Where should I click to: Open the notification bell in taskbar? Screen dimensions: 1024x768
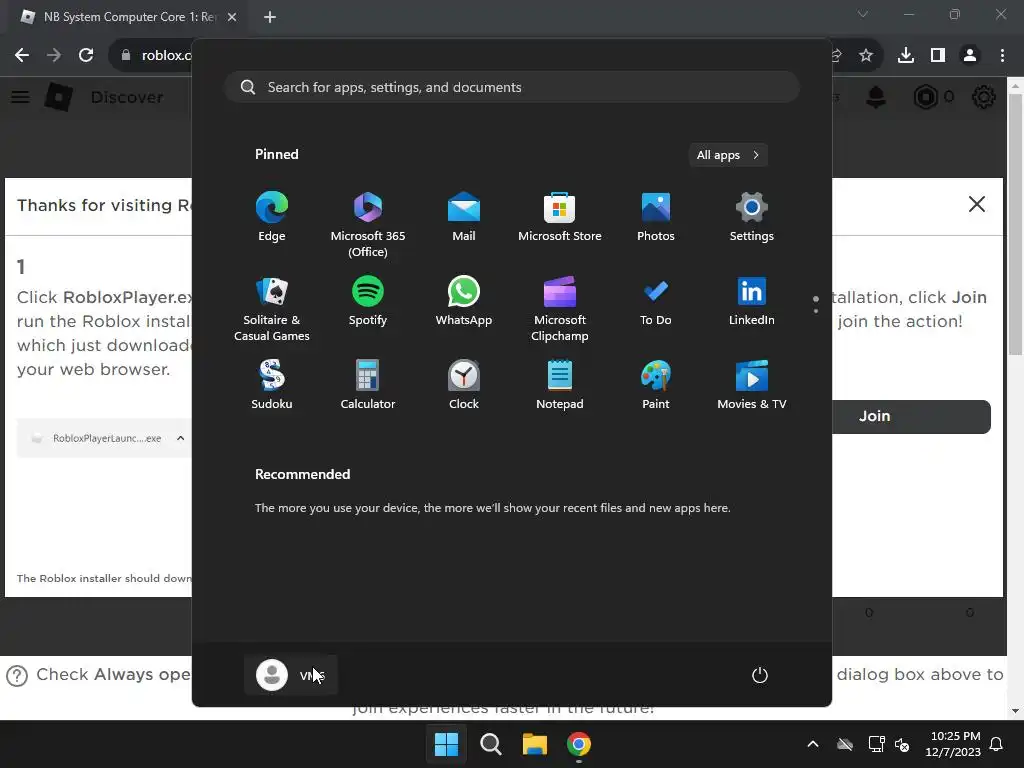pos(997,744)
